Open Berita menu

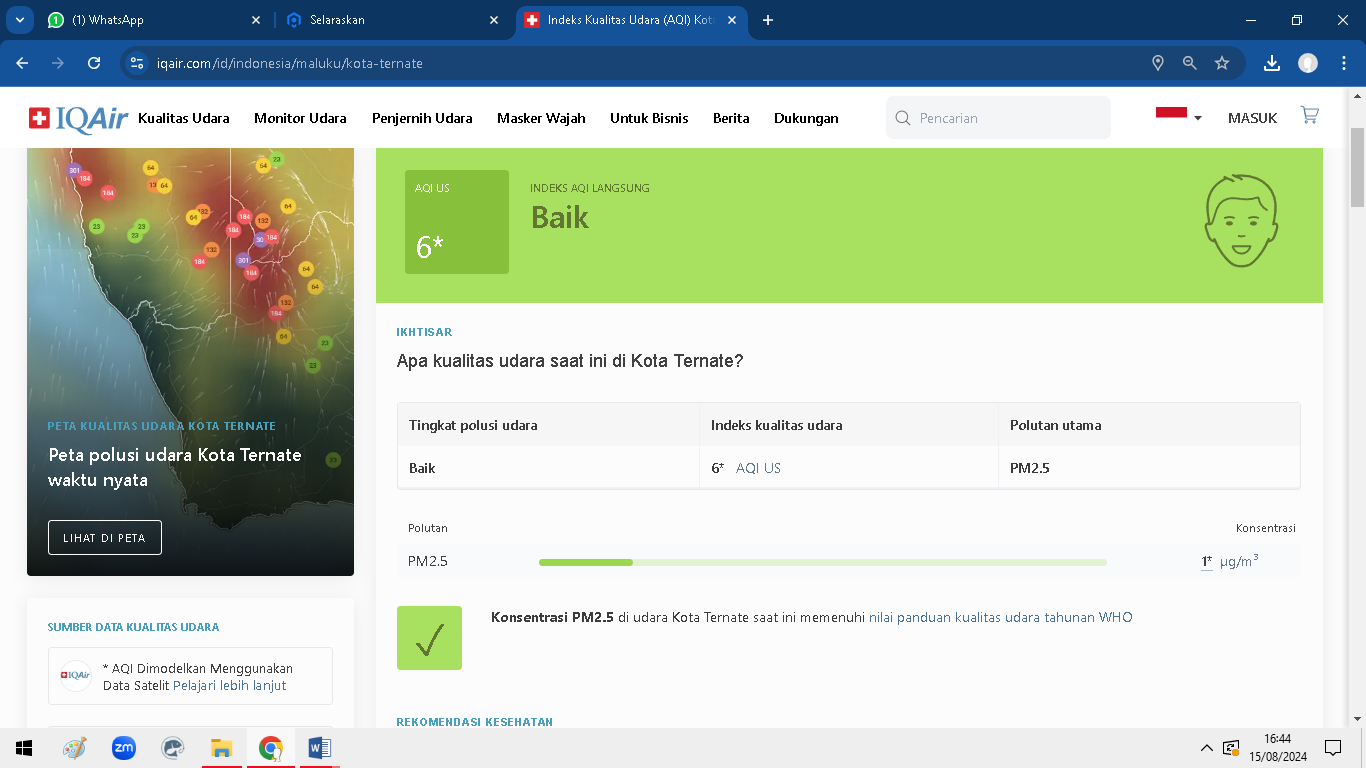point(731,118)
